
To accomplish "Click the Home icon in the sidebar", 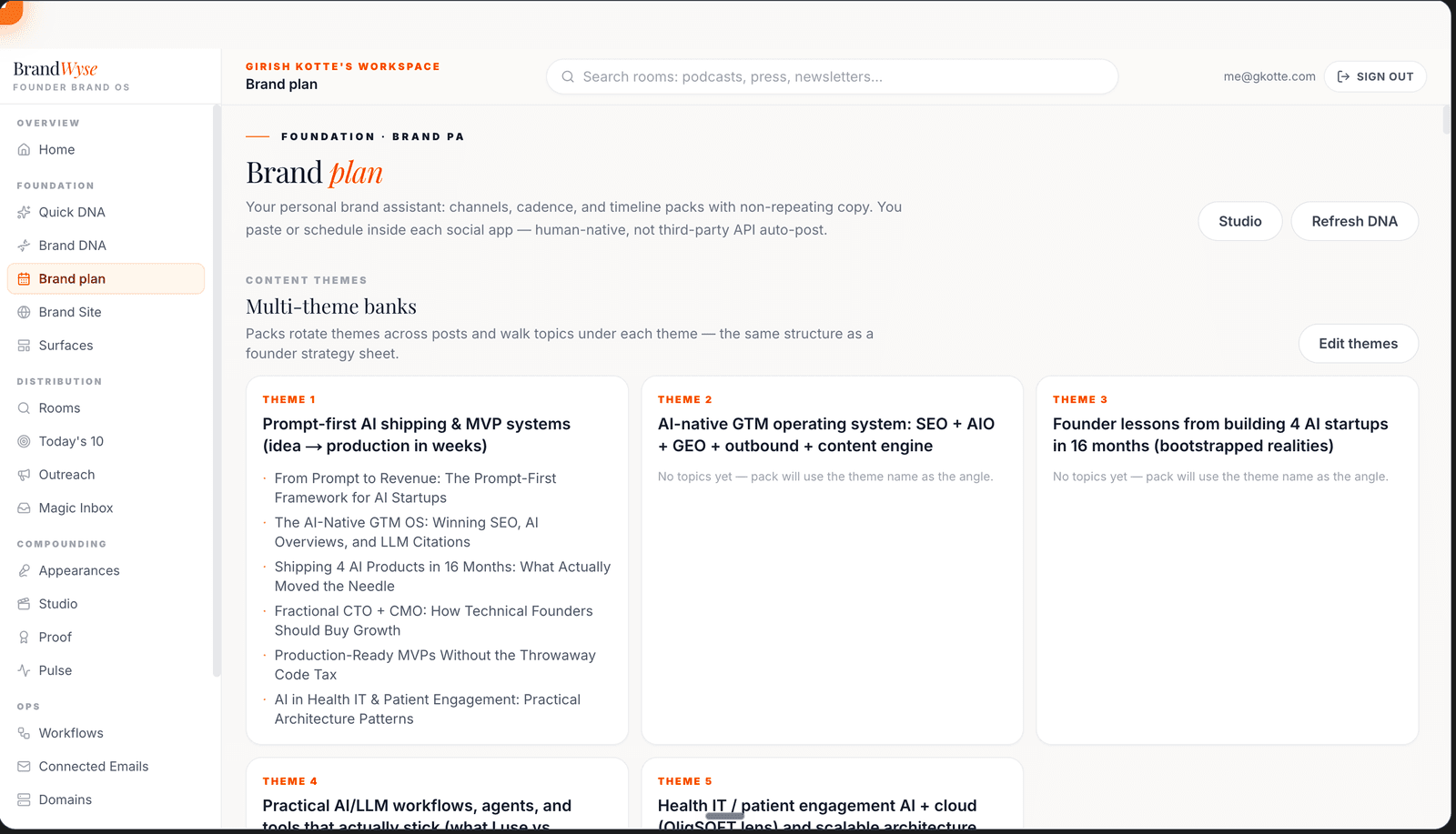I will (x=25, y=150).
